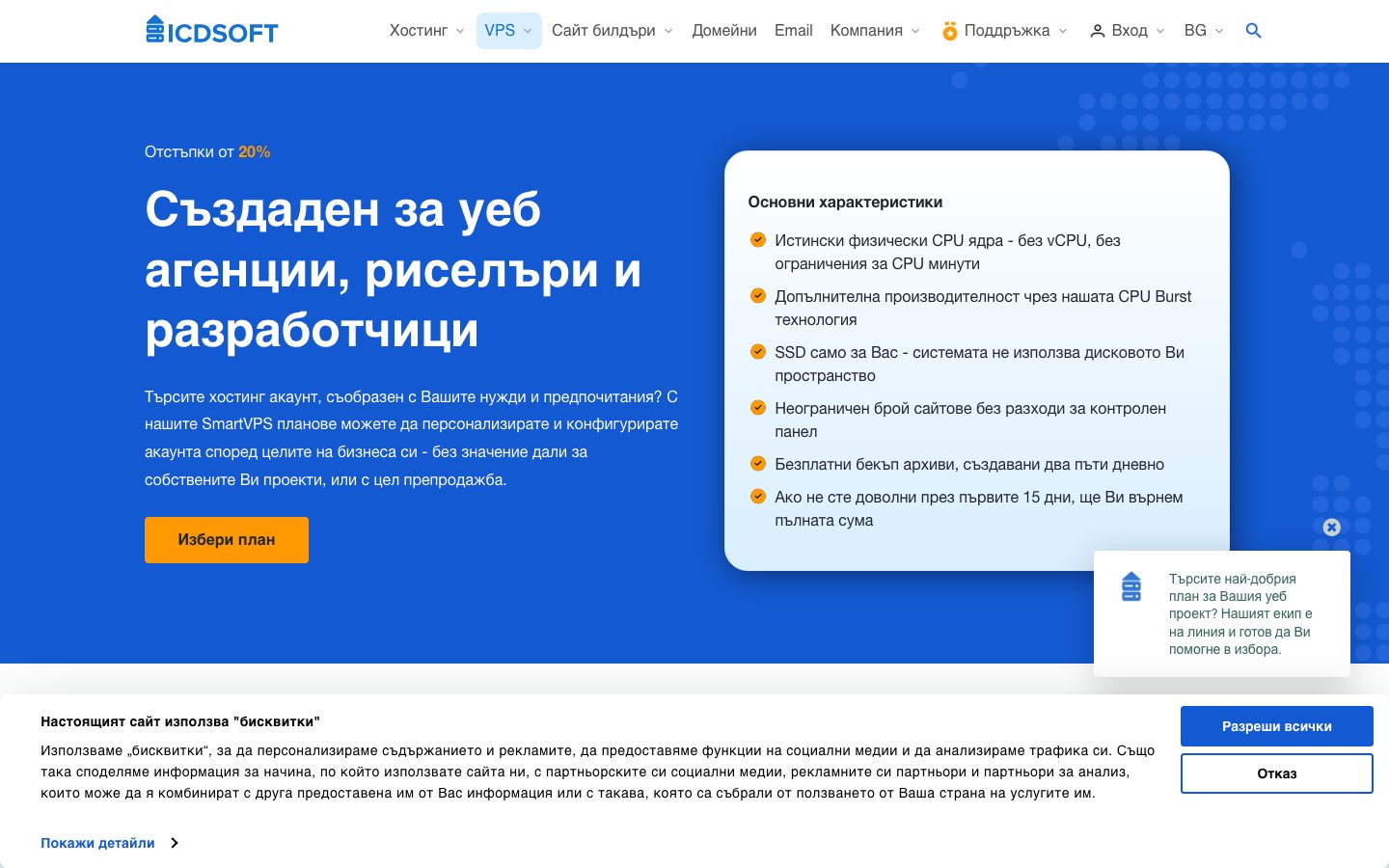Click the support medal icon
This screenshot has width=1389, height=868.
click(x=950, y=31)
